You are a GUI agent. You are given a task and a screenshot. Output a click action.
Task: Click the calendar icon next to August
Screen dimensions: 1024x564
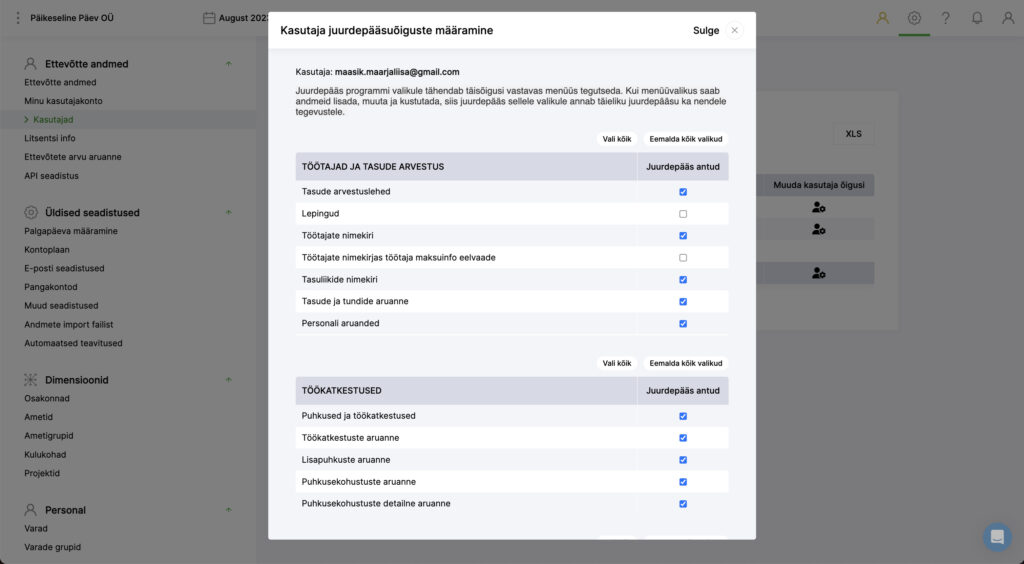[209, 18]
